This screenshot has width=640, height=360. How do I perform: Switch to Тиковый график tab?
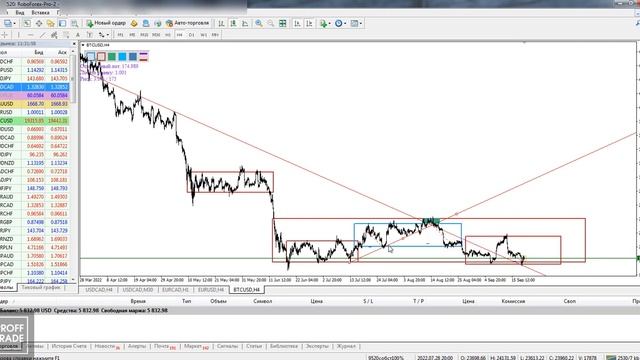[x=40, y=287]
